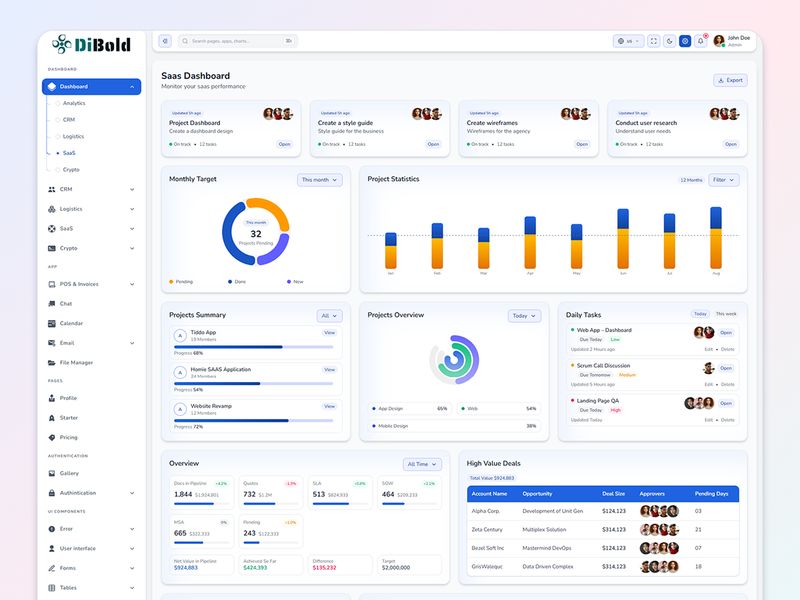Click the CRM people icon in the sidebar

point(52,189)
